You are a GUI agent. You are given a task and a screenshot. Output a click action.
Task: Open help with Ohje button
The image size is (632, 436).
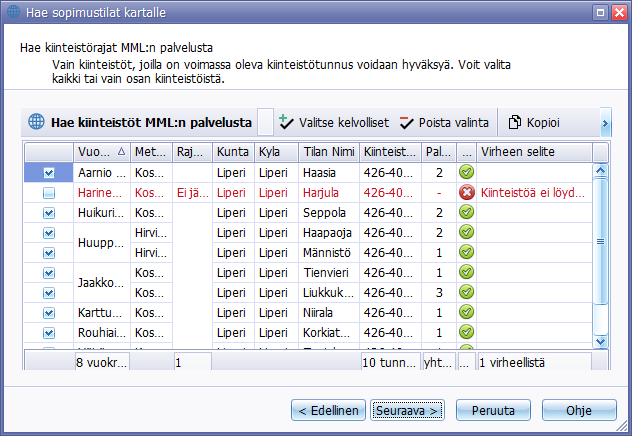[579, 410]
